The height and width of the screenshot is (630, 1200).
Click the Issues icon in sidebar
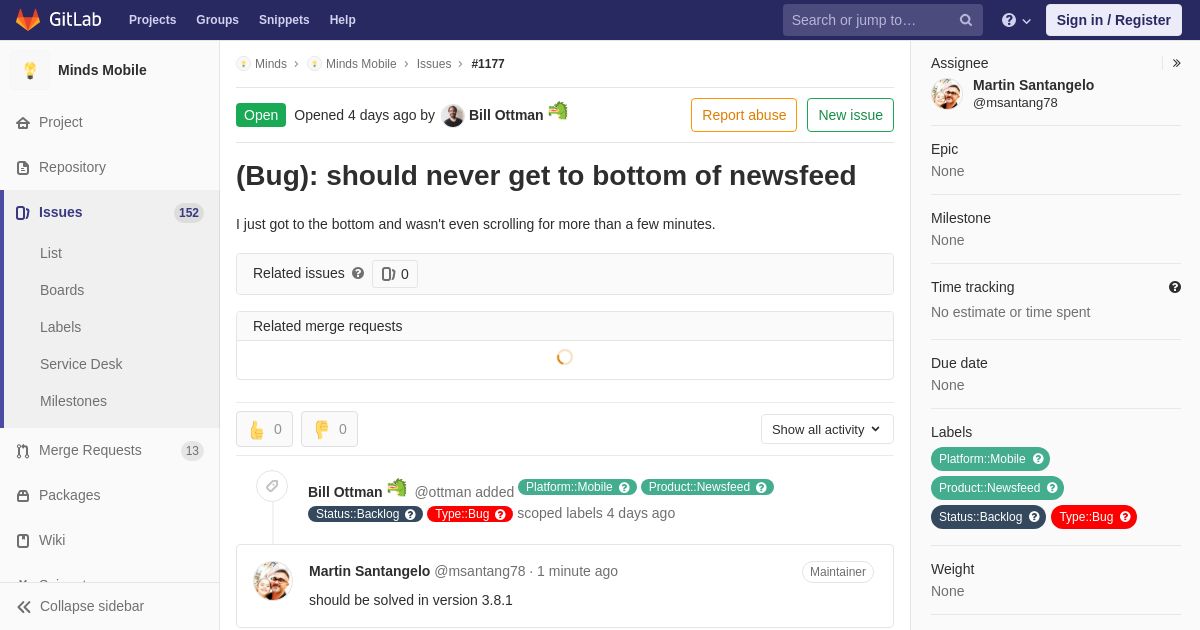coord(23,212)
